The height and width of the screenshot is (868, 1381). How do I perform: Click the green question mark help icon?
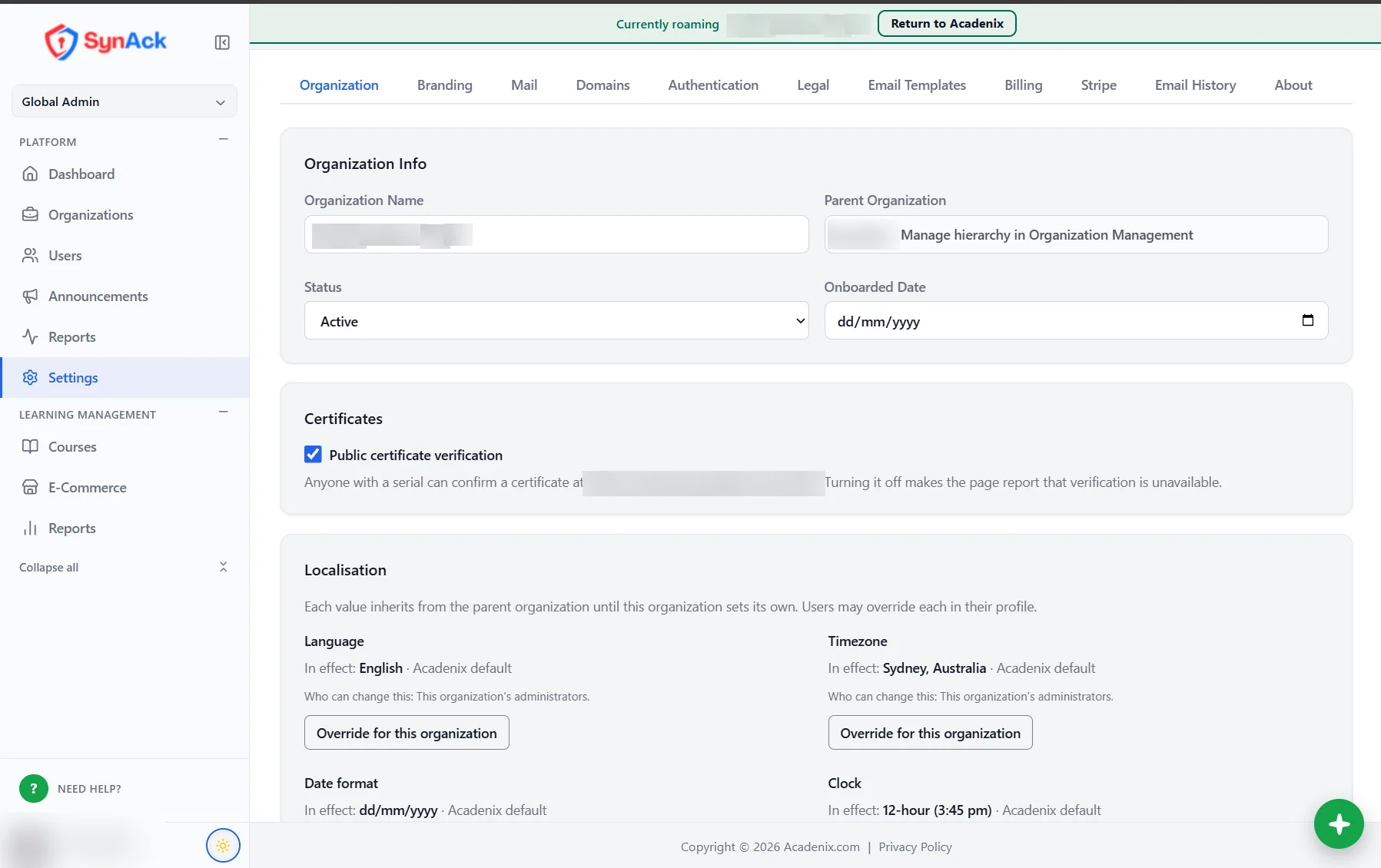33,788
